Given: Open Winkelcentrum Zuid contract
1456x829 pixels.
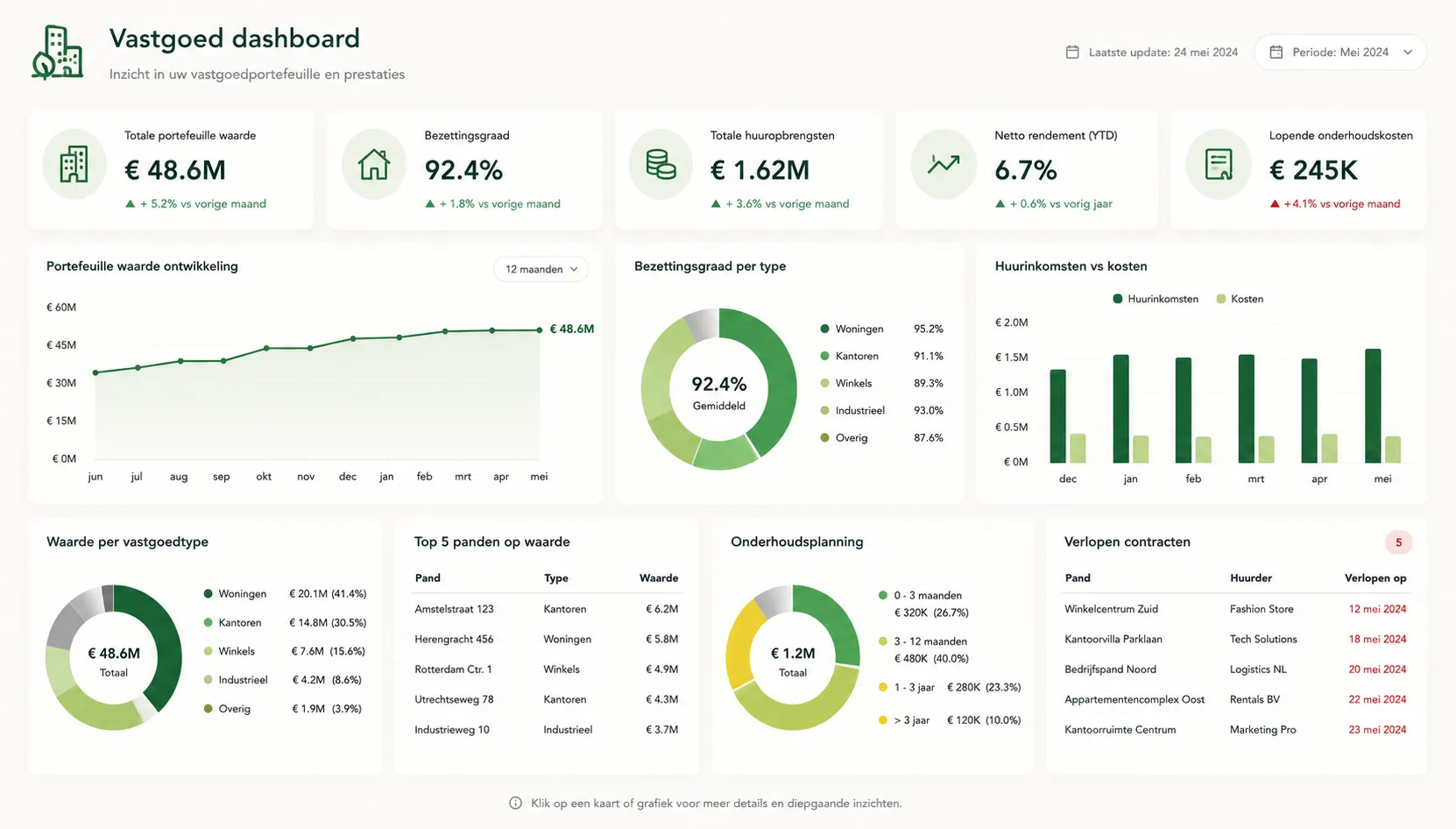Looking at the screenshot, I should tap(1235, 609).
